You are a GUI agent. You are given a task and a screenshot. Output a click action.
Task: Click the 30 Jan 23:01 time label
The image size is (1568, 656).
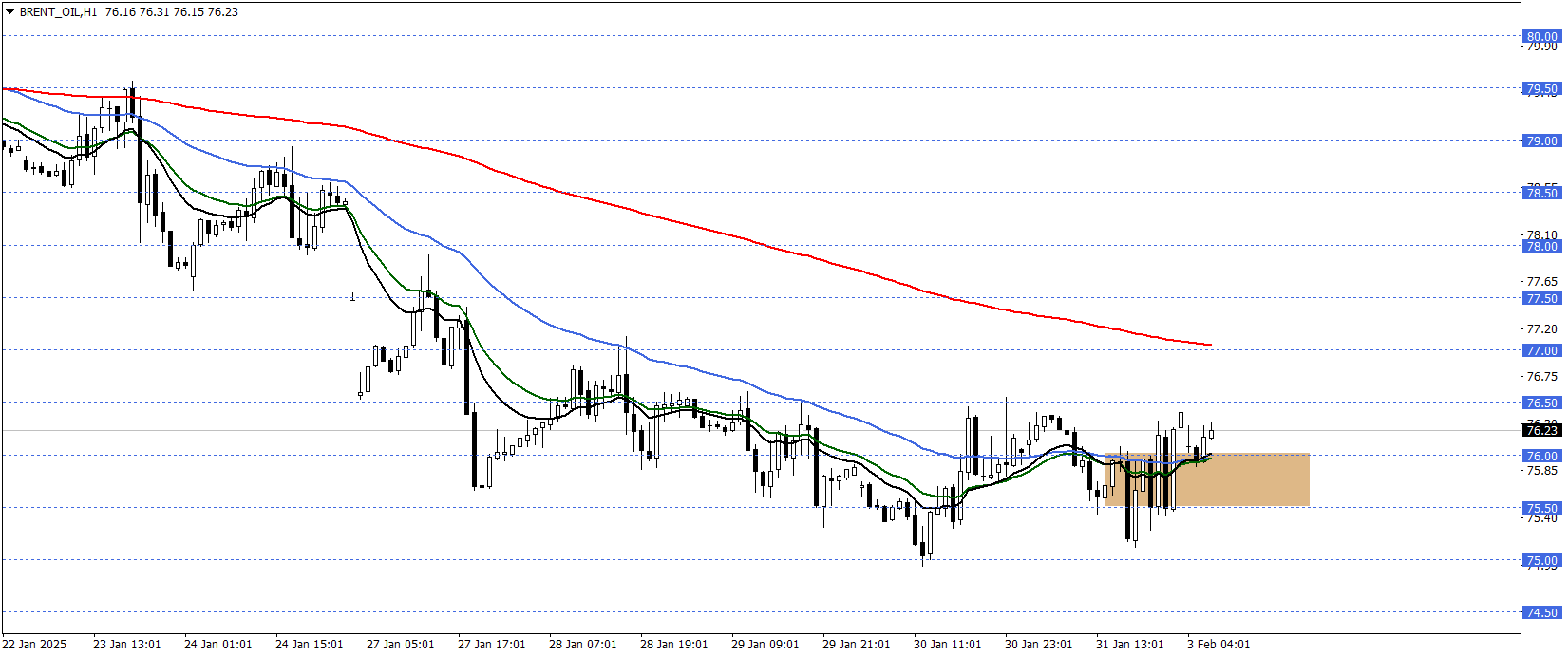(x=1039, y=644)
